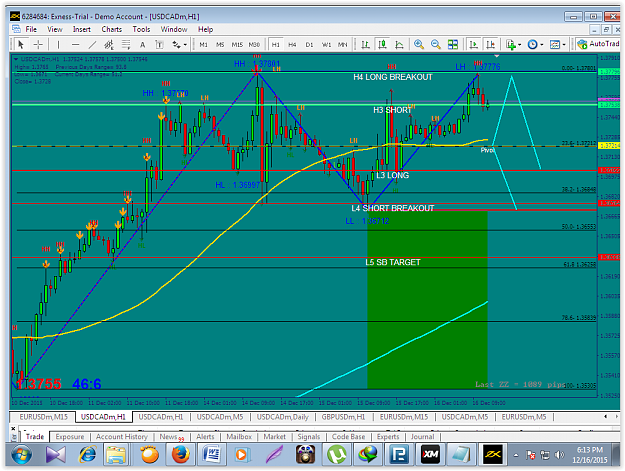Open the Insert menu

[82, 29]
